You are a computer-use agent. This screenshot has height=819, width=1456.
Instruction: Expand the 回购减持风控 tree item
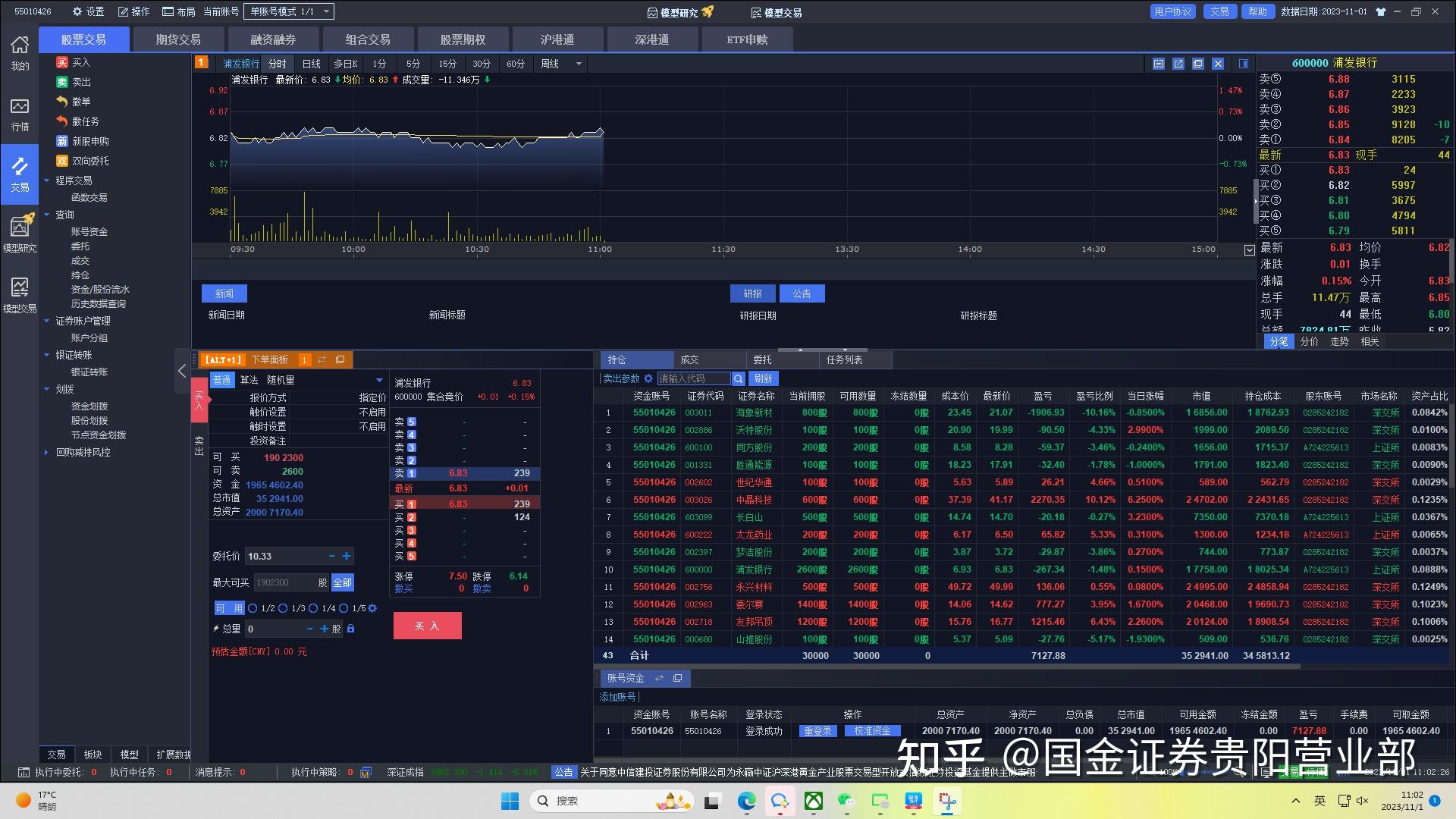pyautogui.click(x=47, y=452)
